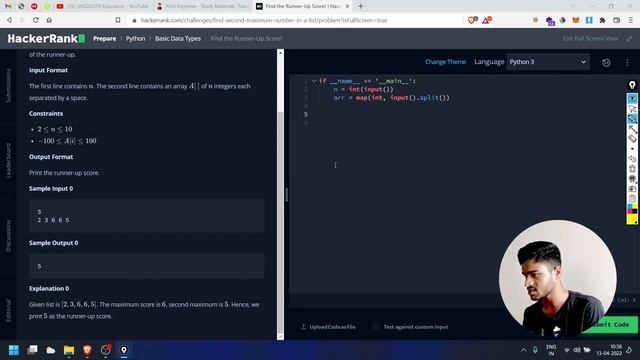Open the whiteboard brush tool in annotation toolbar
Image resolution: width=640 pixels, height=360 pixels.
click(x=632, y=178)
